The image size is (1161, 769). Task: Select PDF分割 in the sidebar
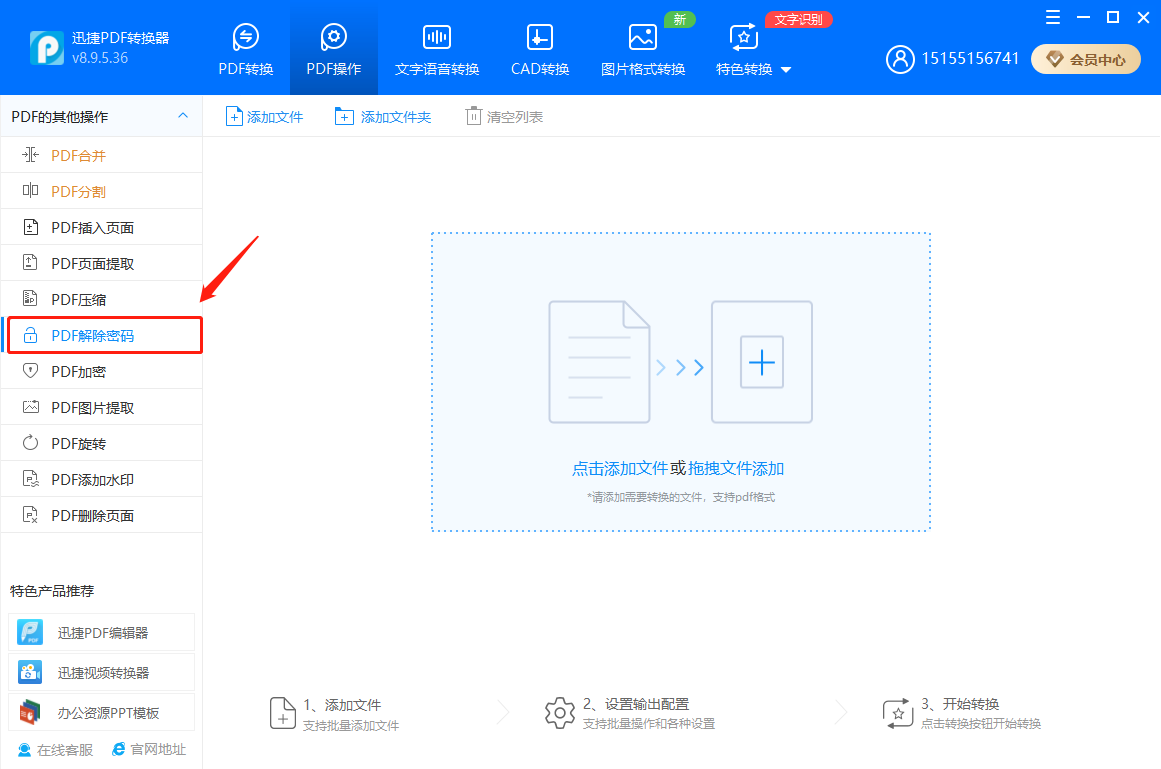pos(101,192)
